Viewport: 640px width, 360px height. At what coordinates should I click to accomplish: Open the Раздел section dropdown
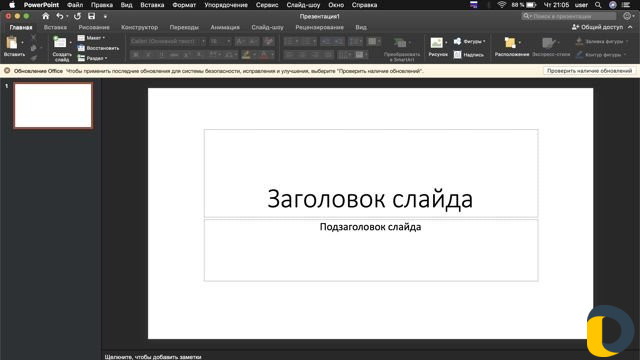[x=93, y=58]
